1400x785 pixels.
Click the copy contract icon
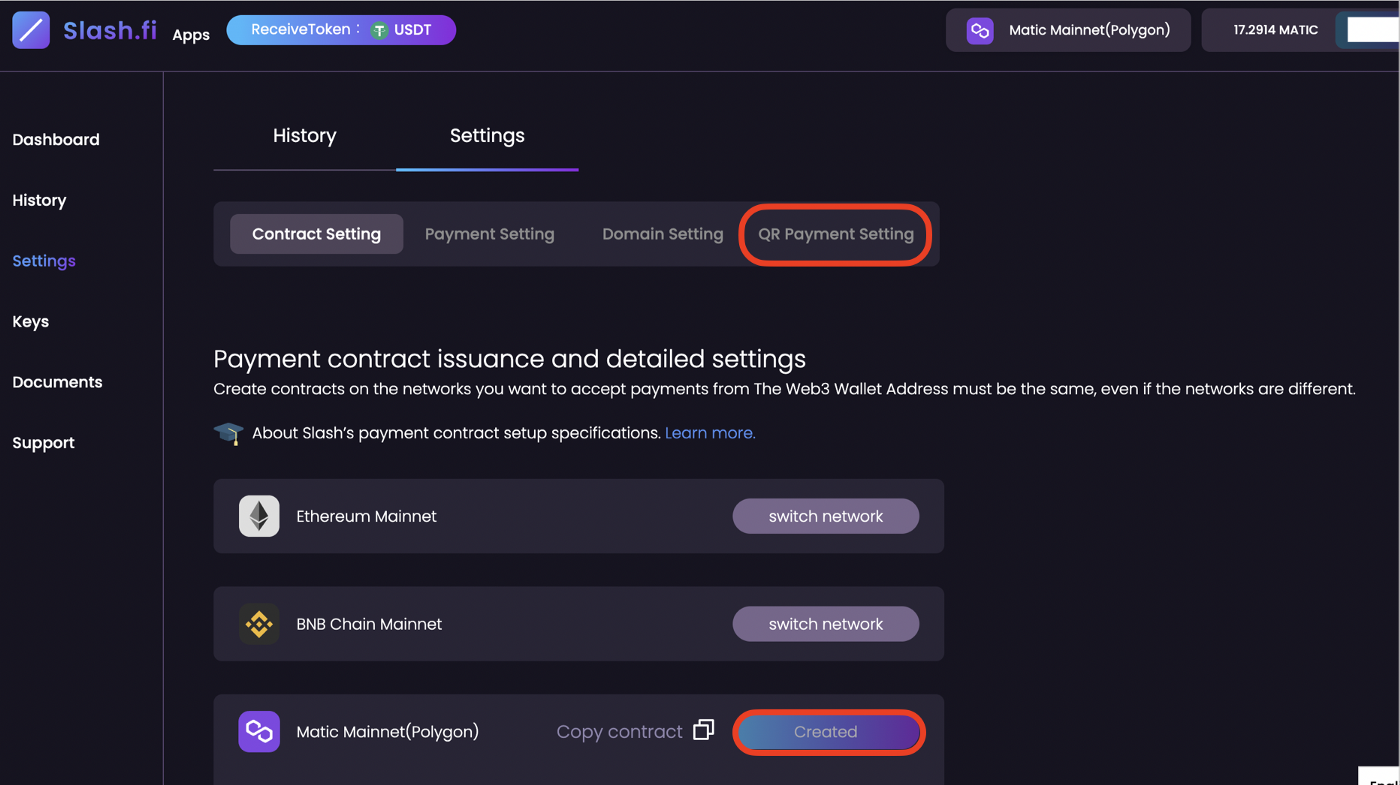[703, 730]
